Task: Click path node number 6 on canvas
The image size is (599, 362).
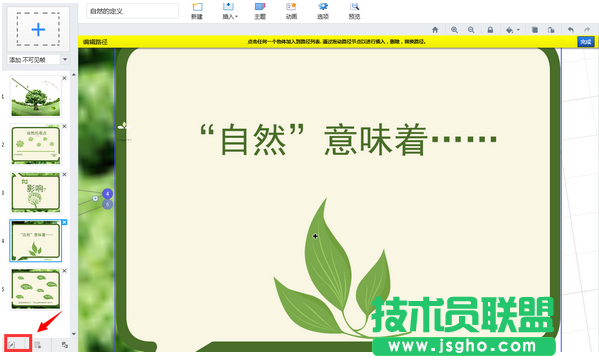Action: point(107,205)
